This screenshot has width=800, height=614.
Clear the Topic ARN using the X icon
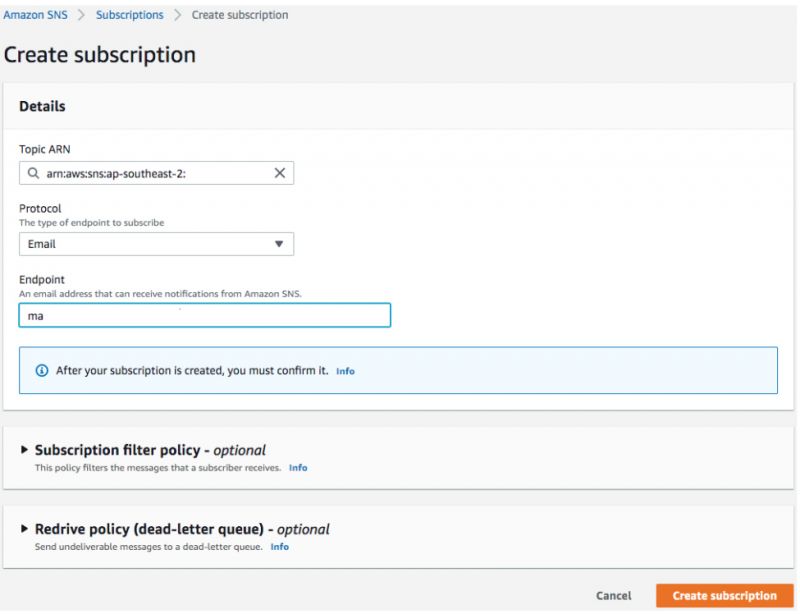point(281,172)
